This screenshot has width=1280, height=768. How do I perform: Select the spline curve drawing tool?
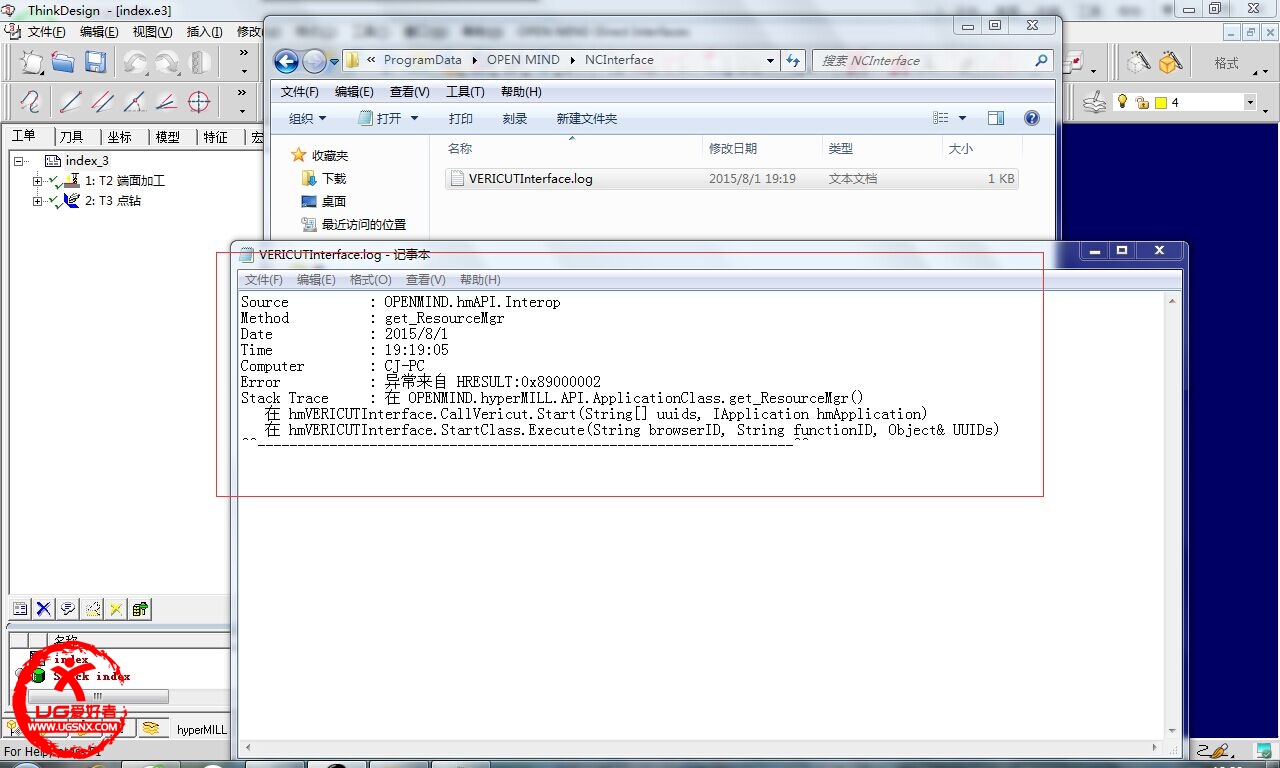point(32,102)
